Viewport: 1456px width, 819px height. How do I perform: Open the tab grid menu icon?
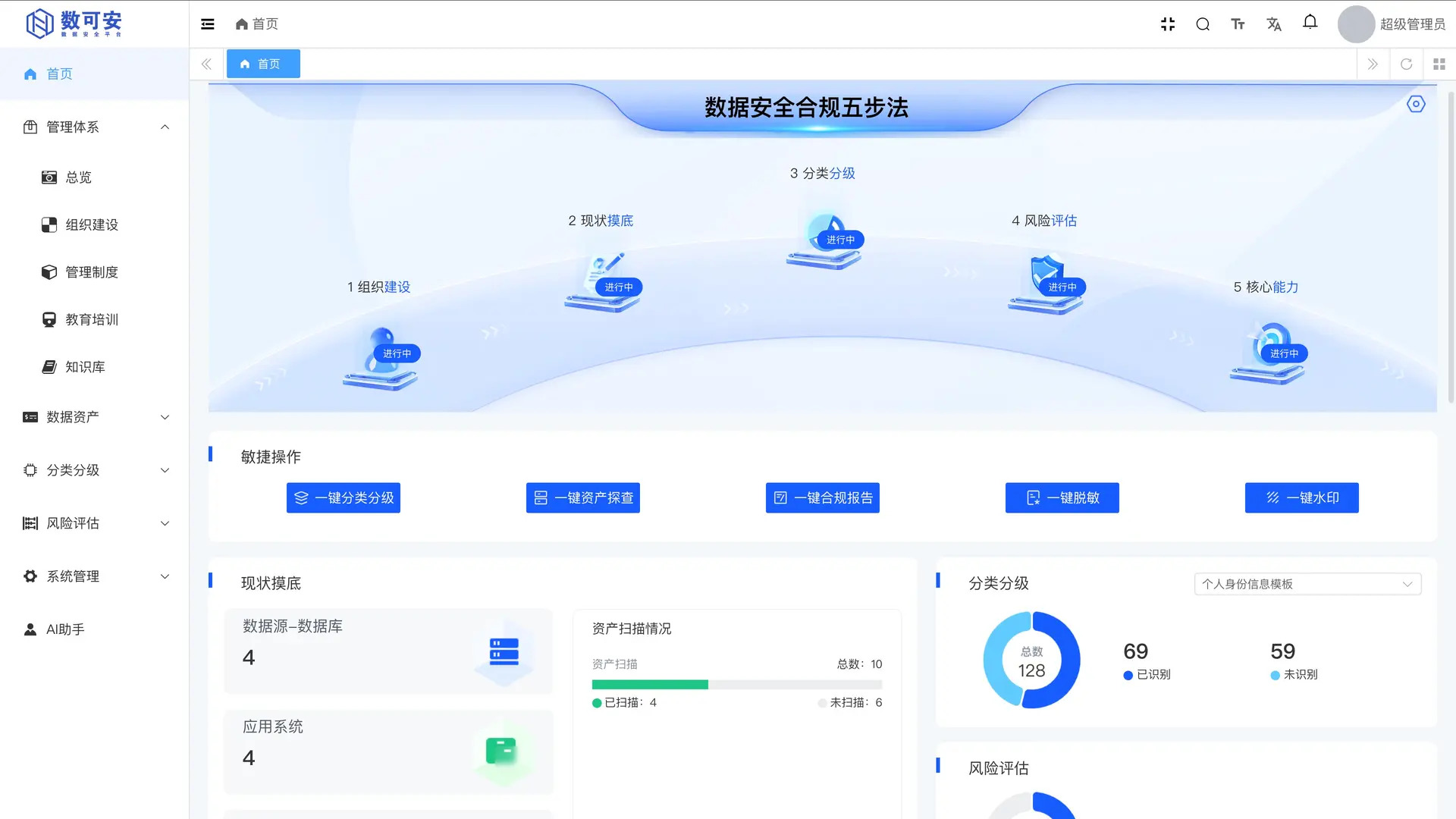click(1439, 64)
